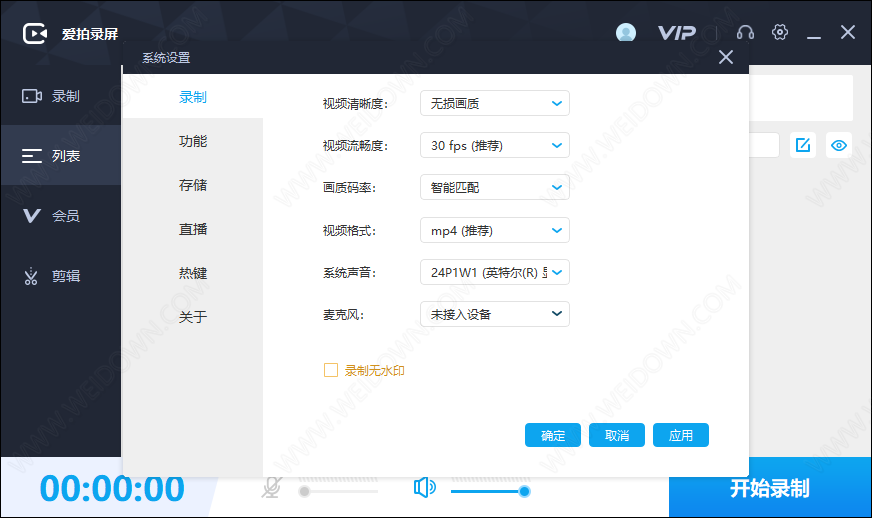872x518 pixels.
Task: Switch to the 热键 settings tab
Action: click(x=192, y=273)
